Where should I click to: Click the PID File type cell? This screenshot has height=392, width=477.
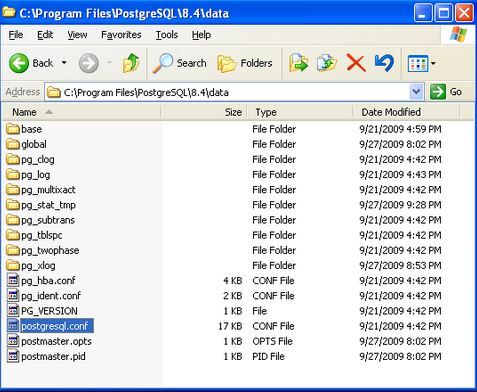[268, 356]
